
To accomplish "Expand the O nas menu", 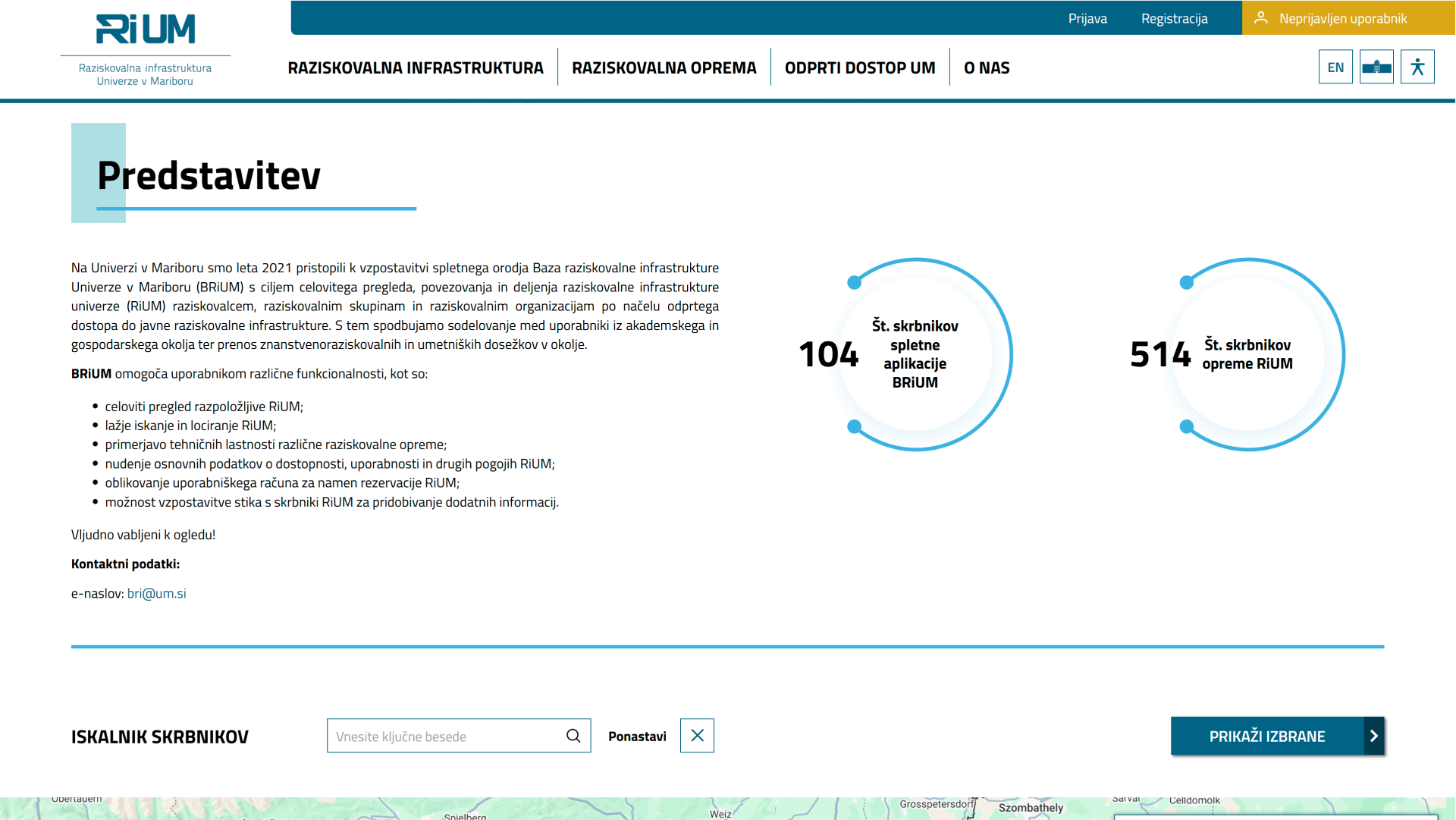I will pyautogui.click(x=986, y=68).
